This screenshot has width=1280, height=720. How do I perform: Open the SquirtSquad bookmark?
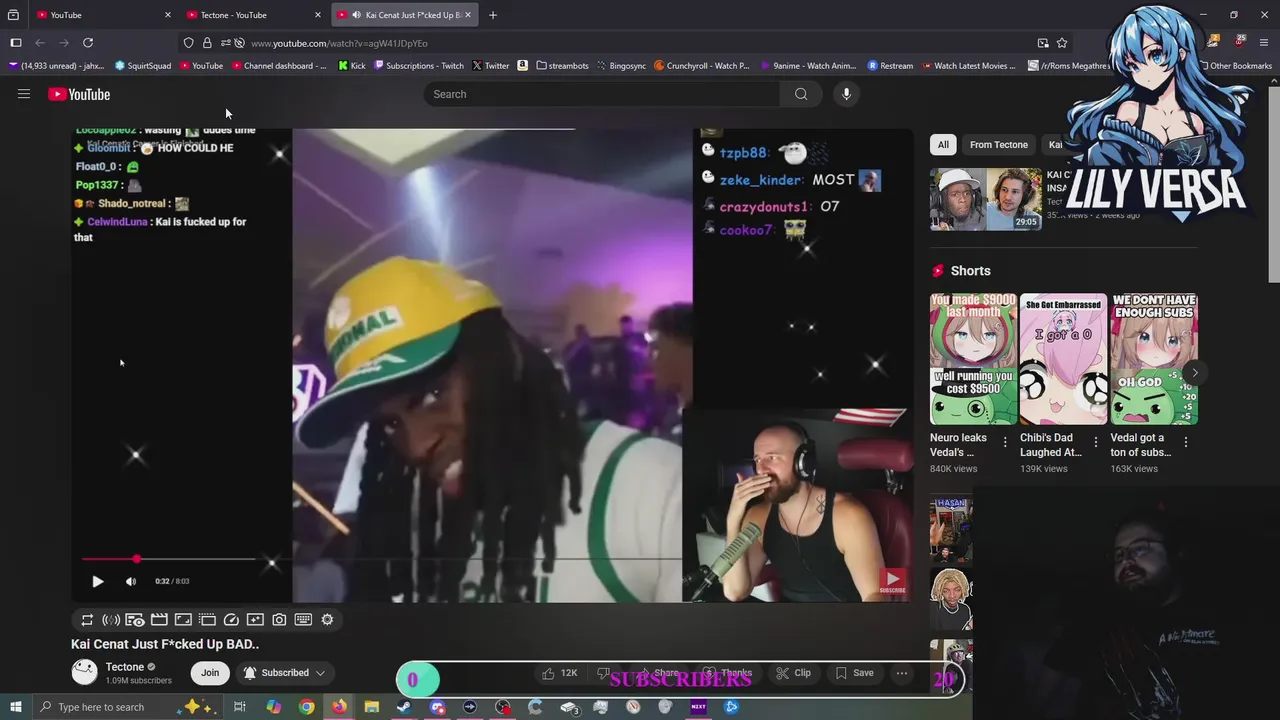point(143,66)
